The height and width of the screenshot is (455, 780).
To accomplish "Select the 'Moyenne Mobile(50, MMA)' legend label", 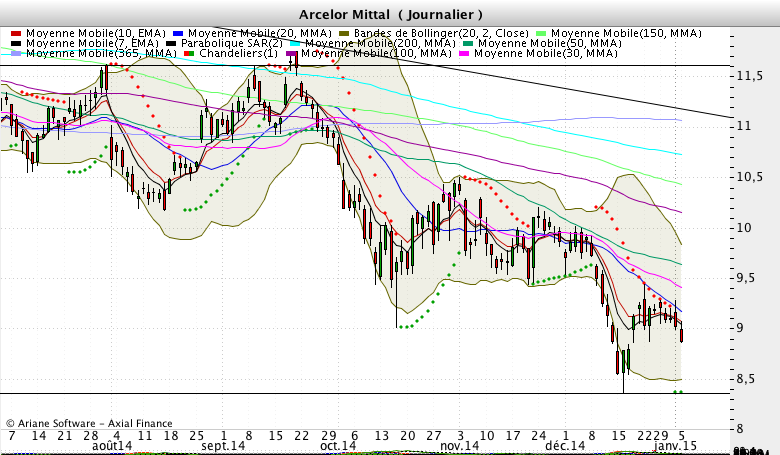I will click(550, 43).
